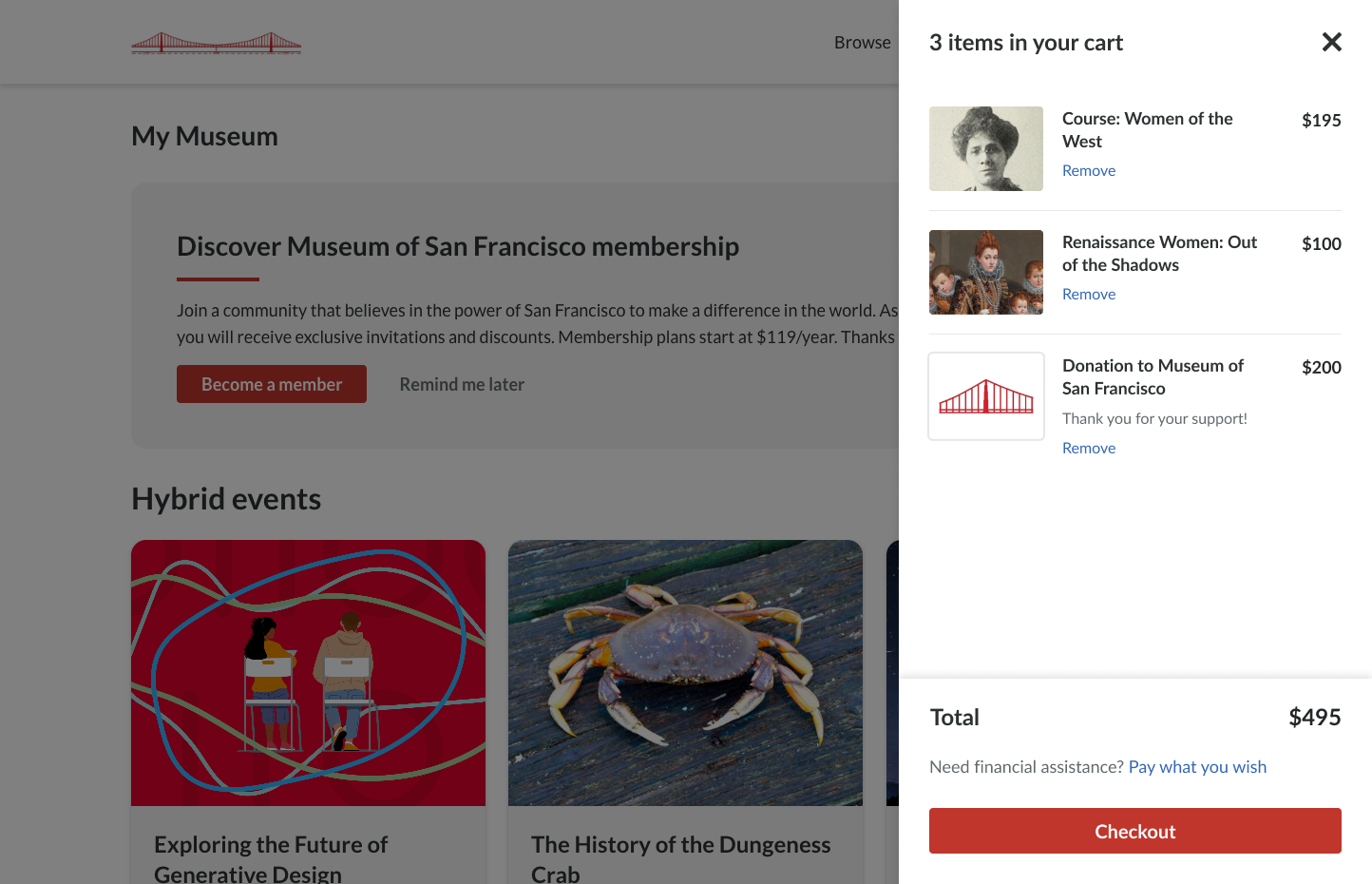The width and height of the screenshot is (1372, 884).
Task: Close the shopping cart panel
Action: point(1331,42)
